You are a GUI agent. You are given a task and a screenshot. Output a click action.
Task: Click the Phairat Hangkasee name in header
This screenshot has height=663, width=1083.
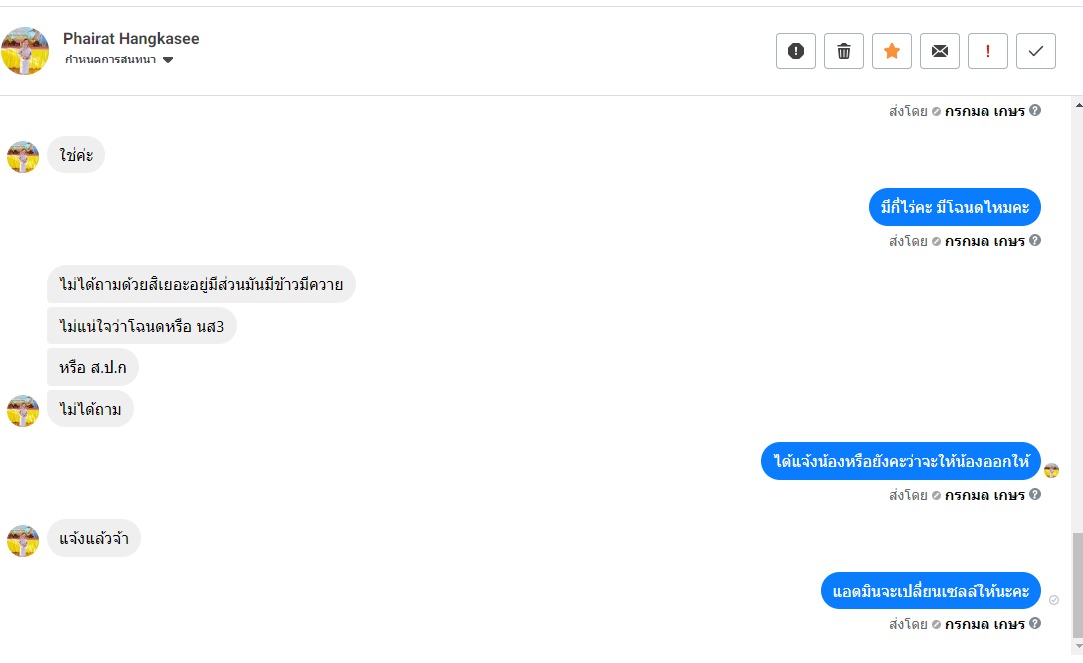(x=131, y=38)
